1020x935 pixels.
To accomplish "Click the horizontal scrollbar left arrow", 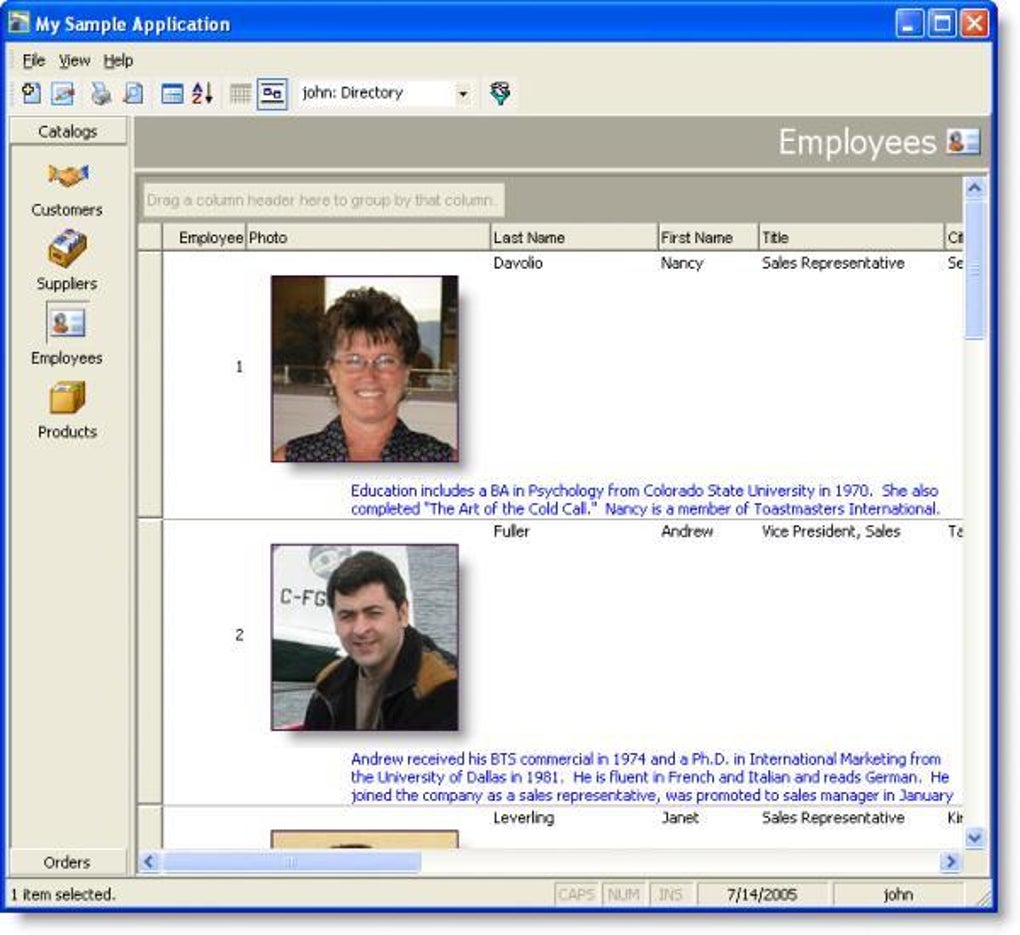I will 149,862.
